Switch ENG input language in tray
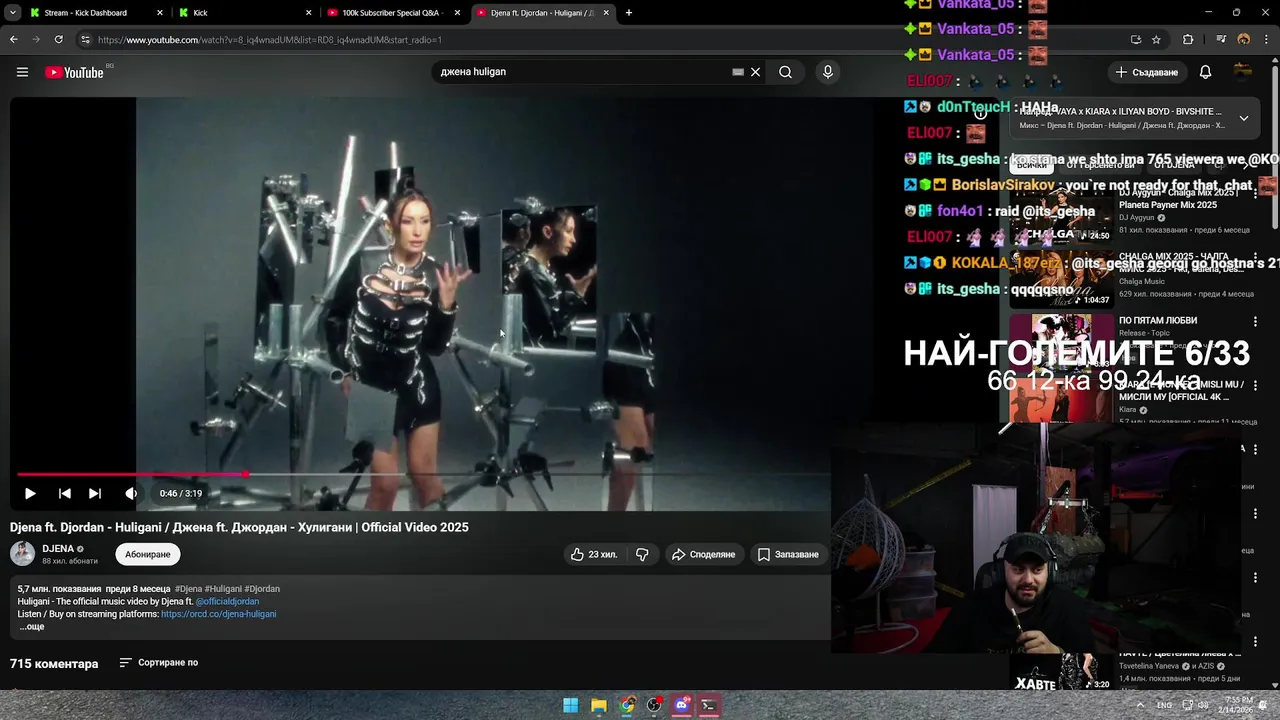The image size is (1280, 720). tap(1164, 705)
